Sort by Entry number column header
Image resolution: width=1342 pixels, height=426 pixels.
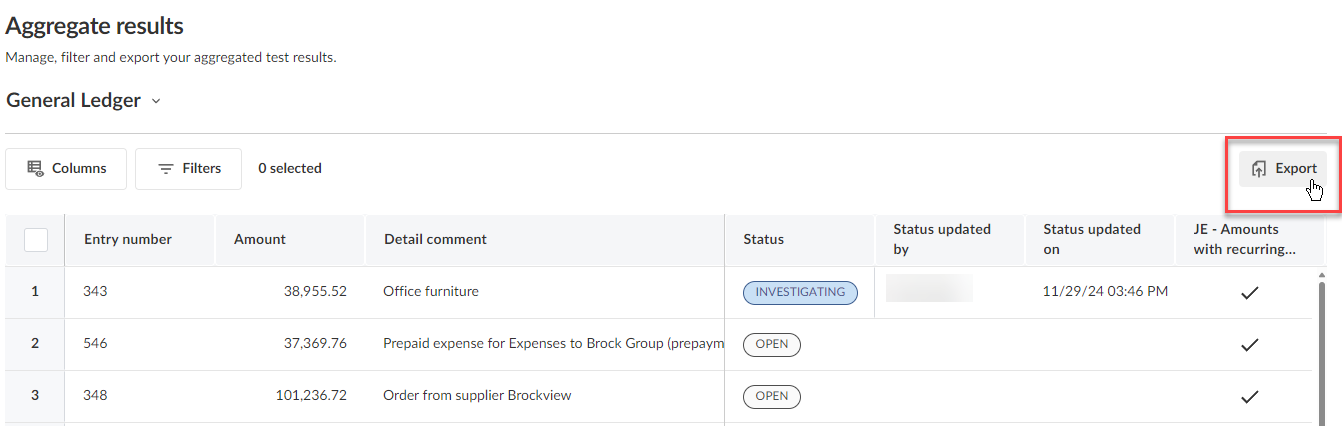pyautogui.click(x=128, y=240)
